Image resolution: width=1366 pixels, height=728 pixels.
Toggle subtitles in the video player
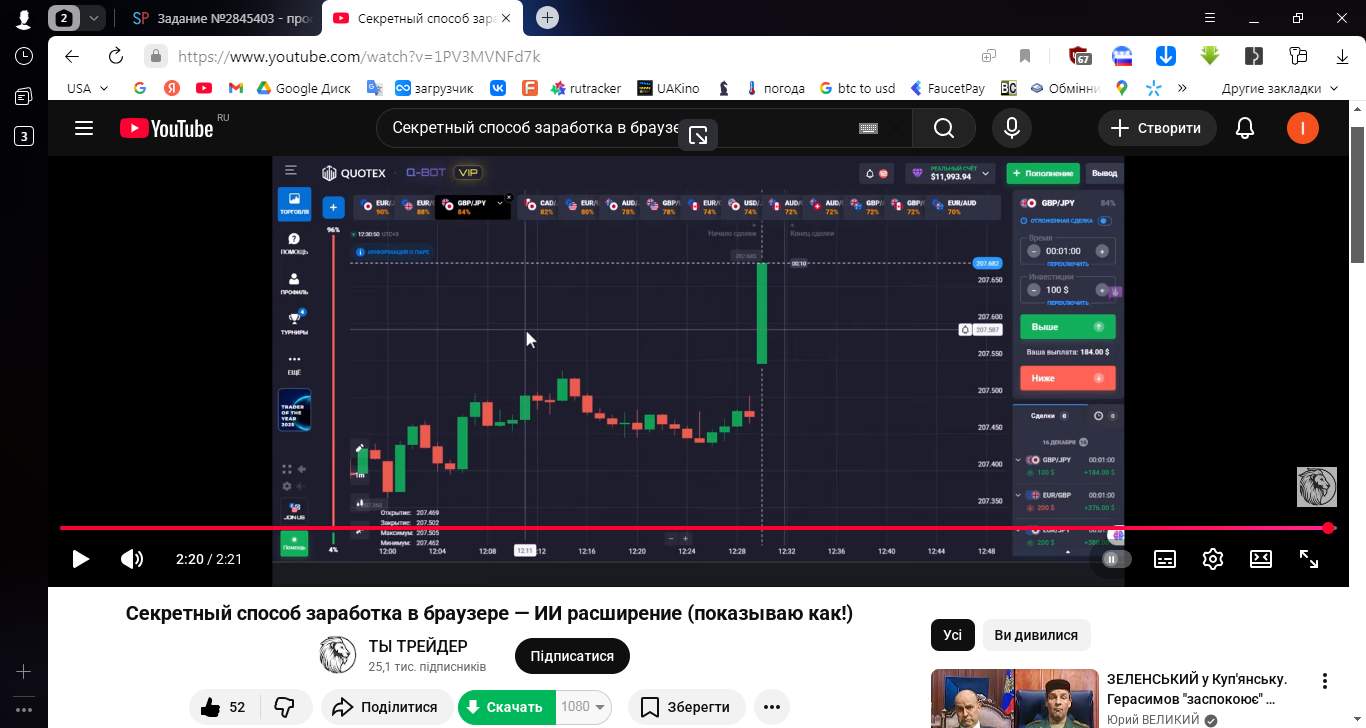[1165, 559]
